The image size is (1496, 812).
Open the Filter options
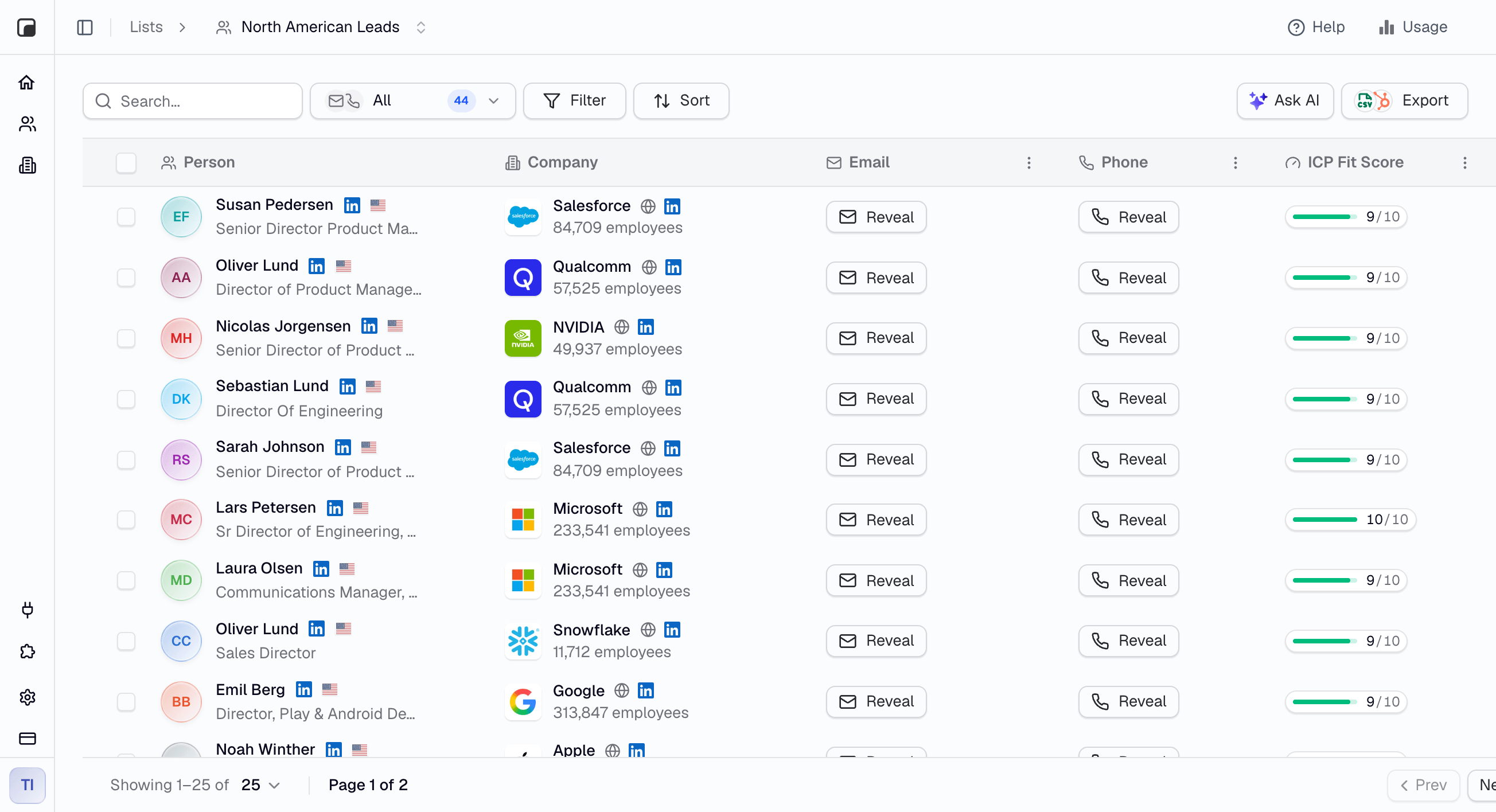[x=574, y=101]
